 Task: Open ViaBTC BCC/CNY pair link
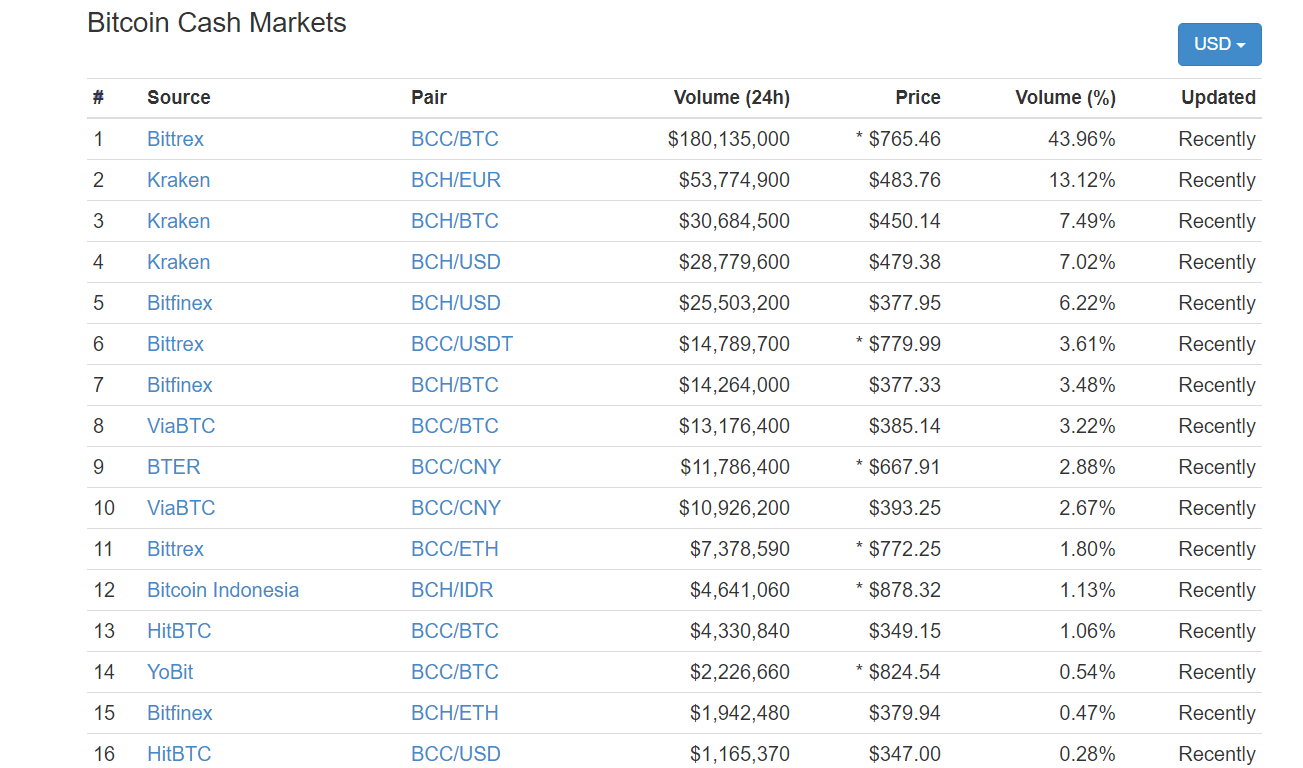click(455, 508)
